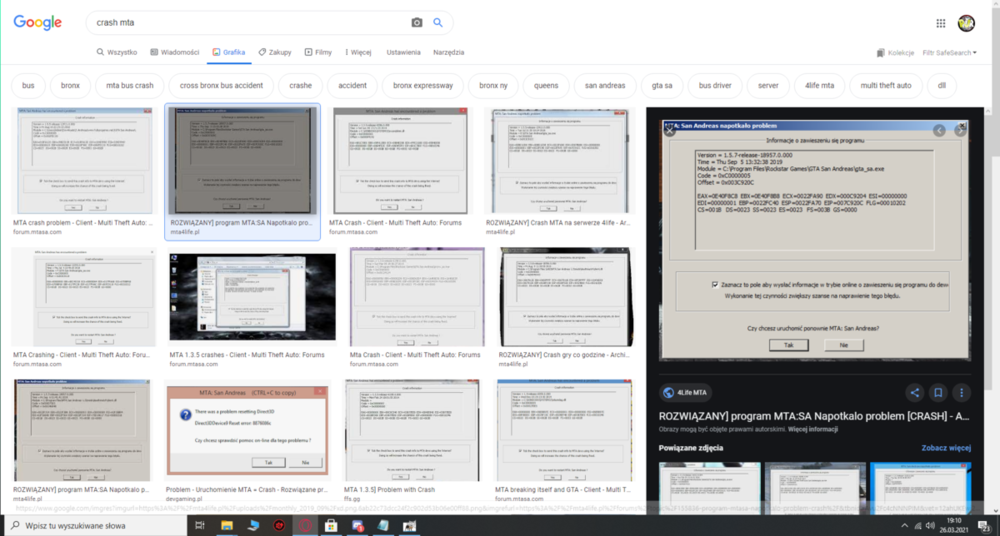Open MTA Crashing result thumbnail

coord(84,297)
